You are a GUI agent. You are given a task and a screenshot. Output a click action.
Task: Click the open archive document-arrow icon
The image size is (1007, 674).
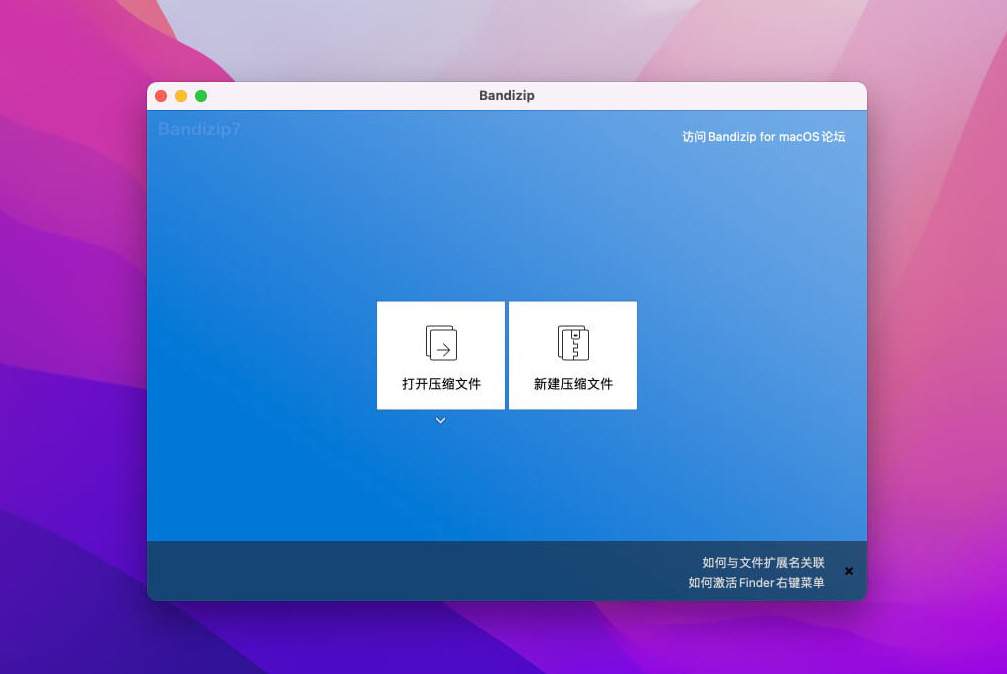click(x=441, y=342)
